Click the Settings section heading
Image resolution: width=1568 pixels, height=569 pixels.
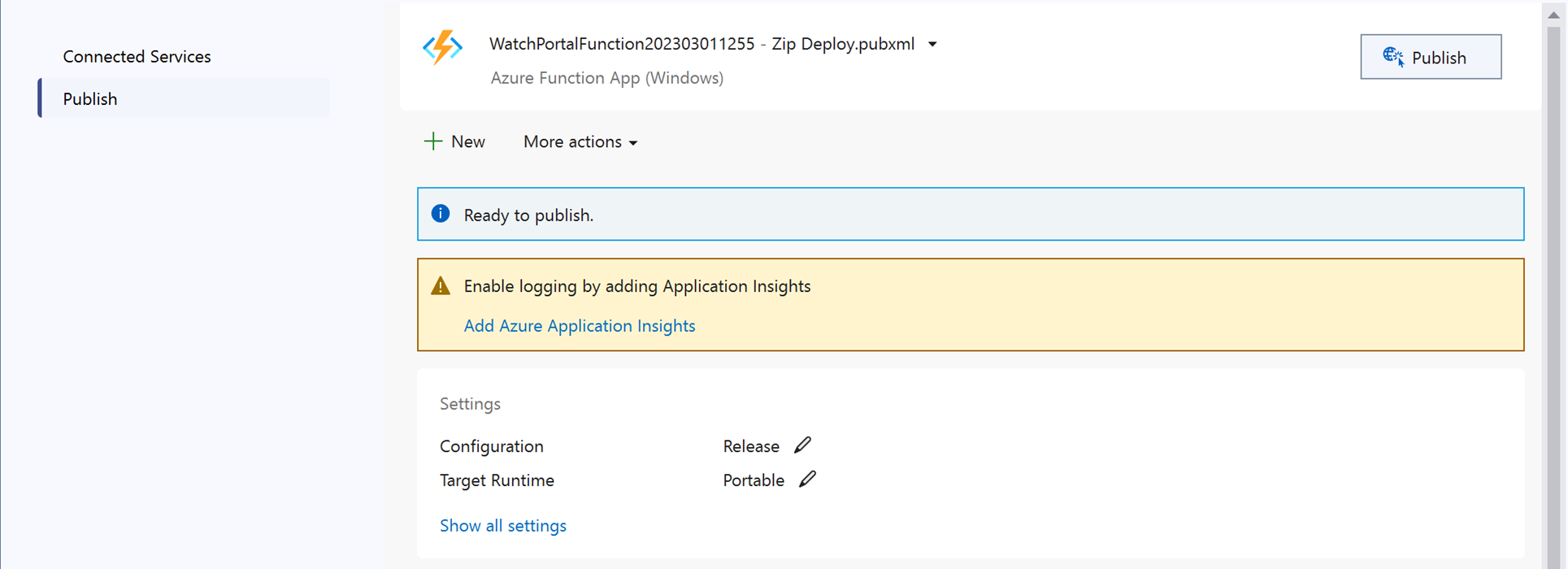pos(470,403)
